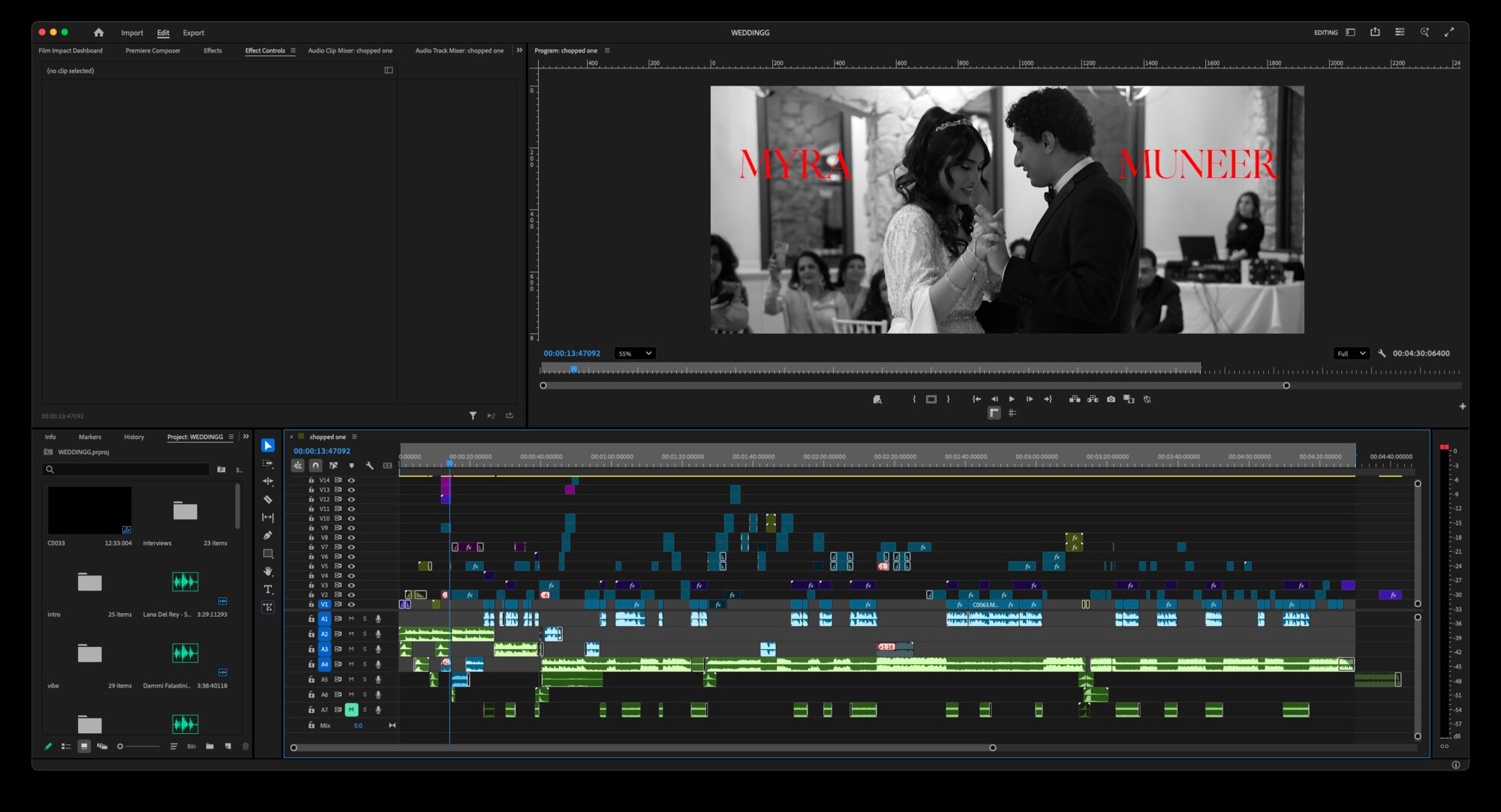Screen dimensions: 1501x812
Task: Open Effect Controls panel menu
Action: click(x=293, y=50)
